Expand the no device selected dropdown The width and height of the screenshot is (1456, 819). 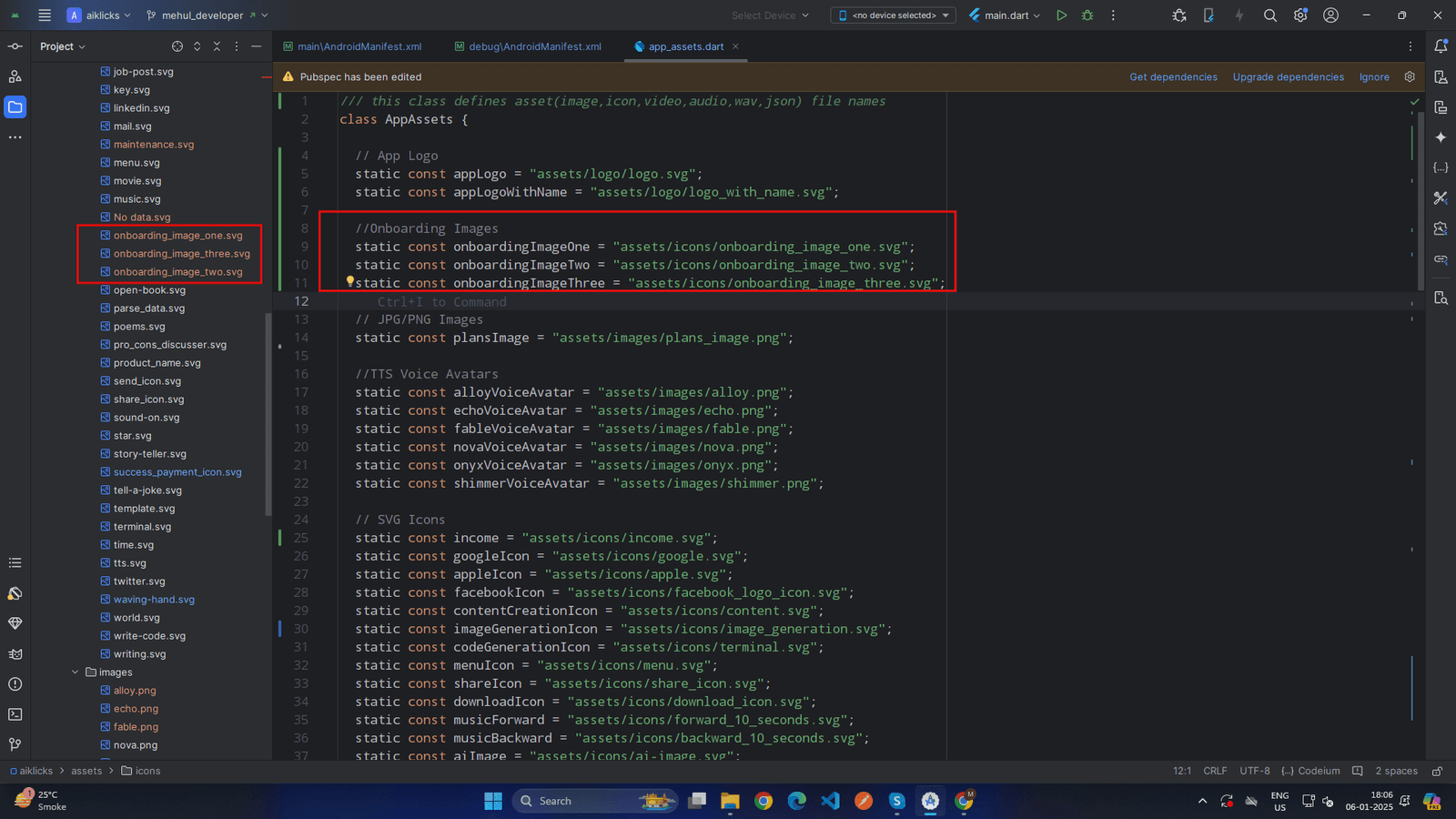click(x=894, y=15)
